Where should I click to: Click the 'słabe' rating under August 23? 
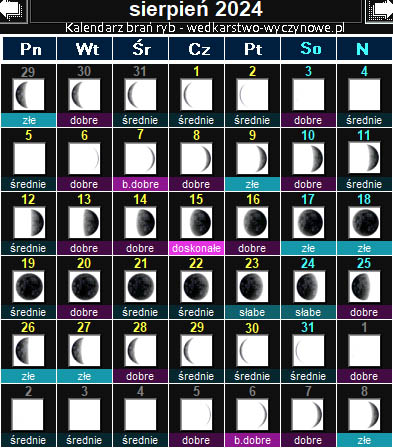pyautogui.click(x=252, y=312)
